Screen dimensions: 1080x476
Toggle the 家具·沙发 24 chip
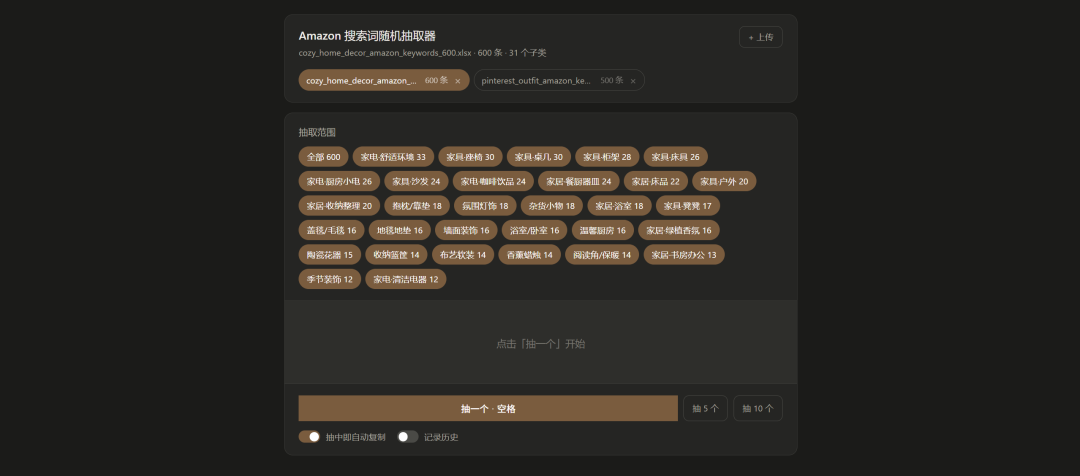coord(416,181)
